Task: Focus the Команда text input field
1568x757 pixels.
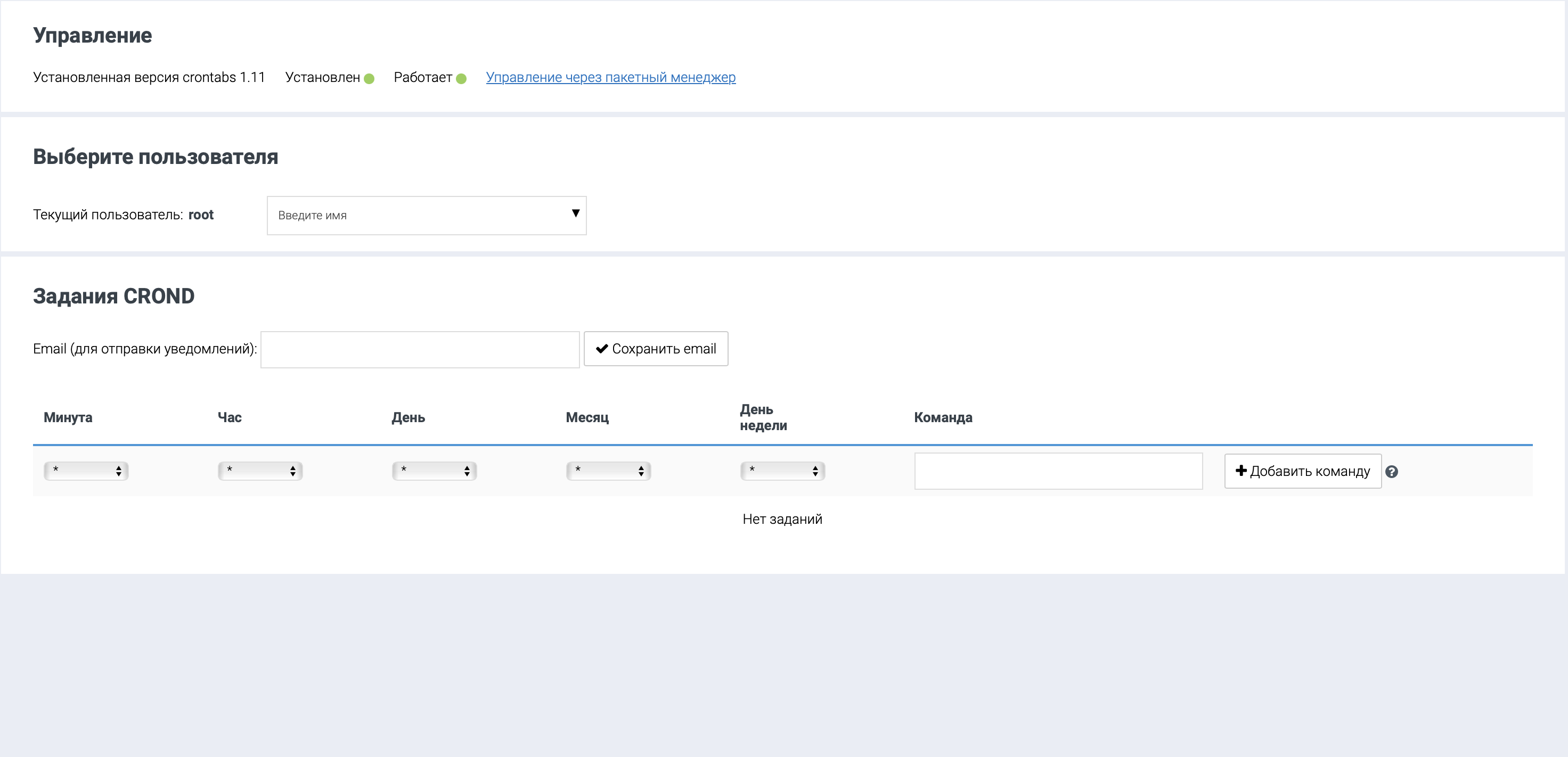Action: (1058, 471)
